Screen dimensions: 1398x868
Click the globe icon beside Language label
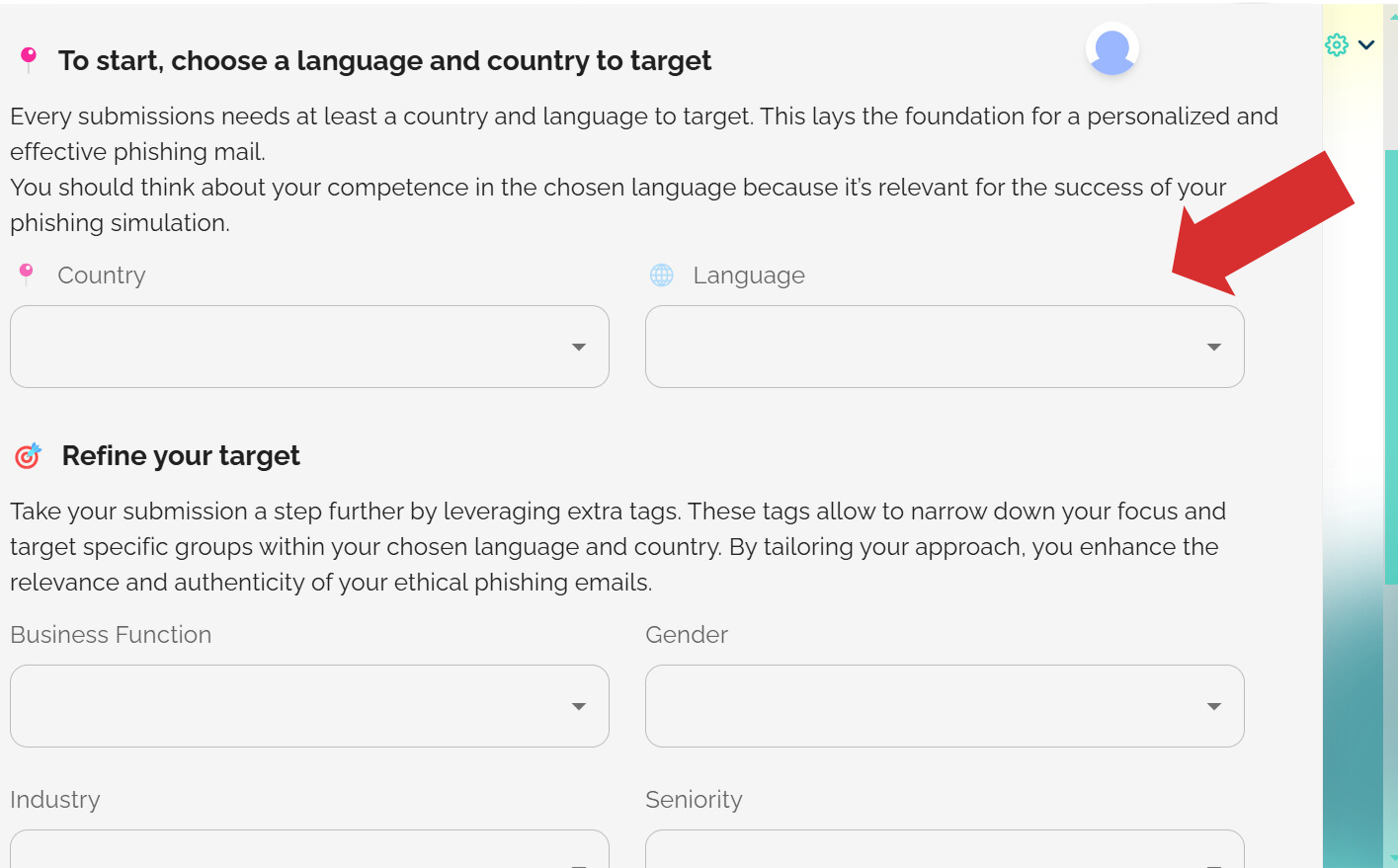coord(662,275)
